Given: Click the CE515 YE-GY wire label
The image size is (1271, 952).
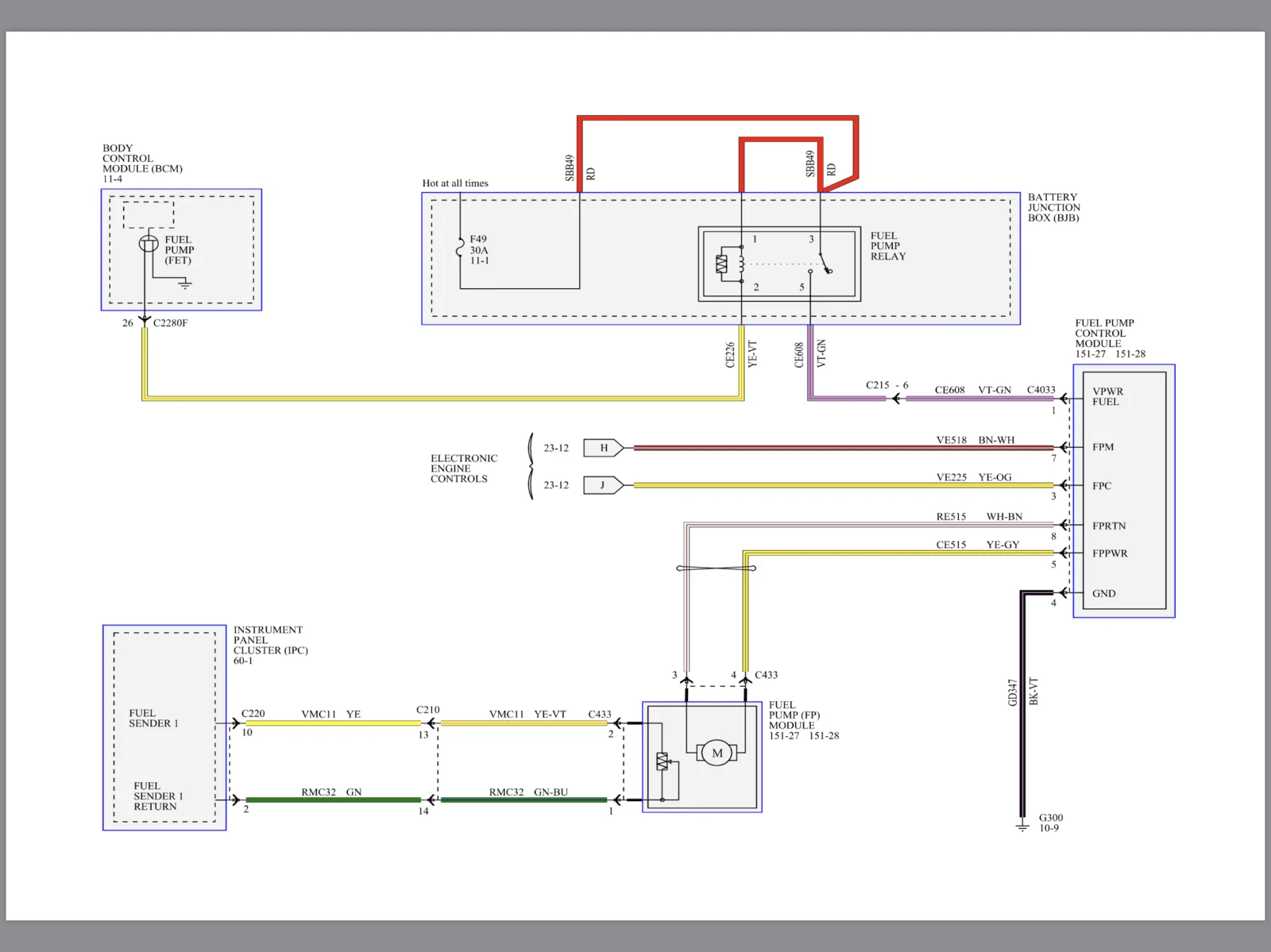Looking at the screenshot, I should [978, 545].
